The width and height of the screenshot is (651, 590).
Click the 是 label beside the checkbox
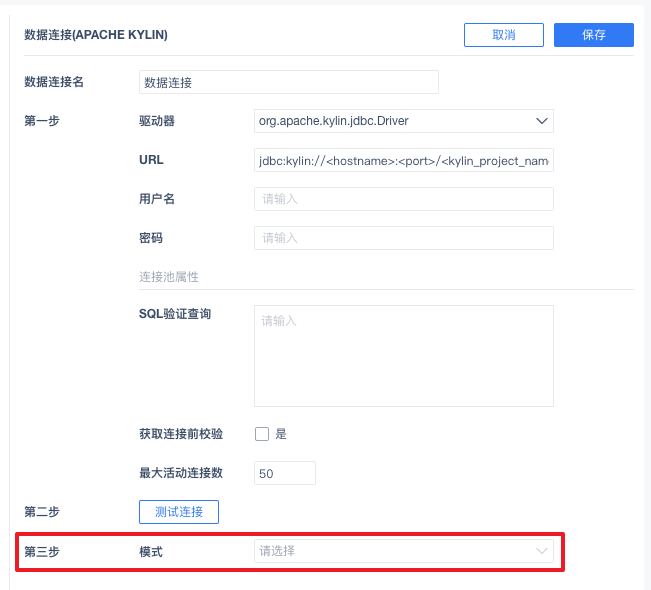click(281, 434)
